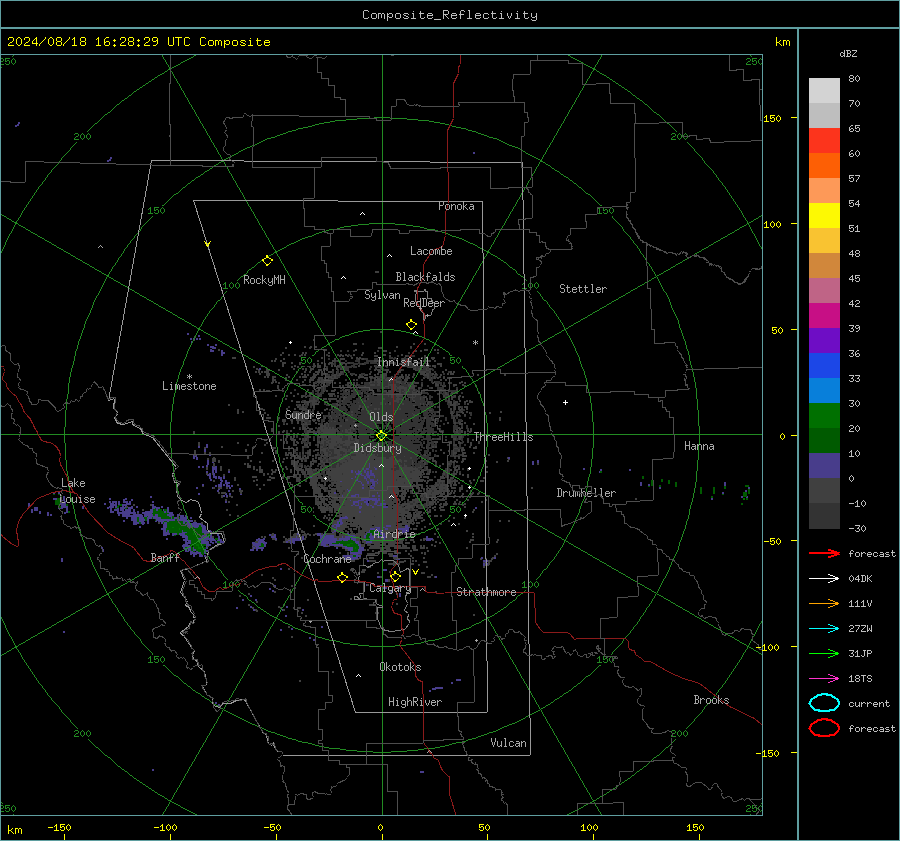Click the Stettler town label
The image size is (900, 841).
583,289
